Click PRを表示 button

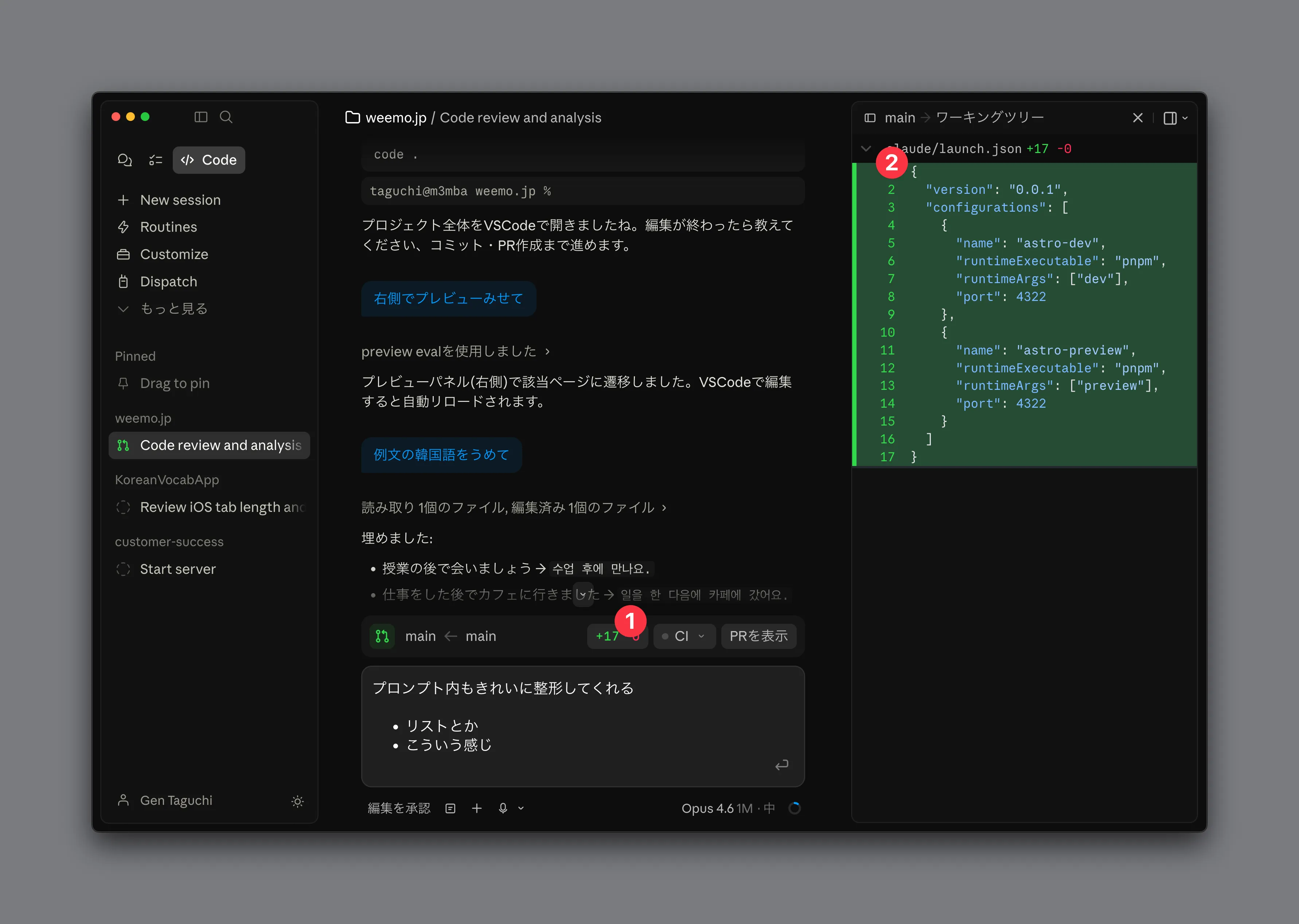click(x=759, y=636)
